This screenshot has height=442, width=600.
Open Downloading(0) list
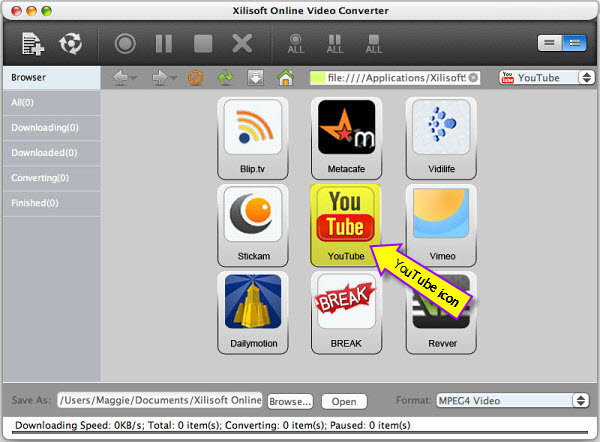tap(52, 128)
